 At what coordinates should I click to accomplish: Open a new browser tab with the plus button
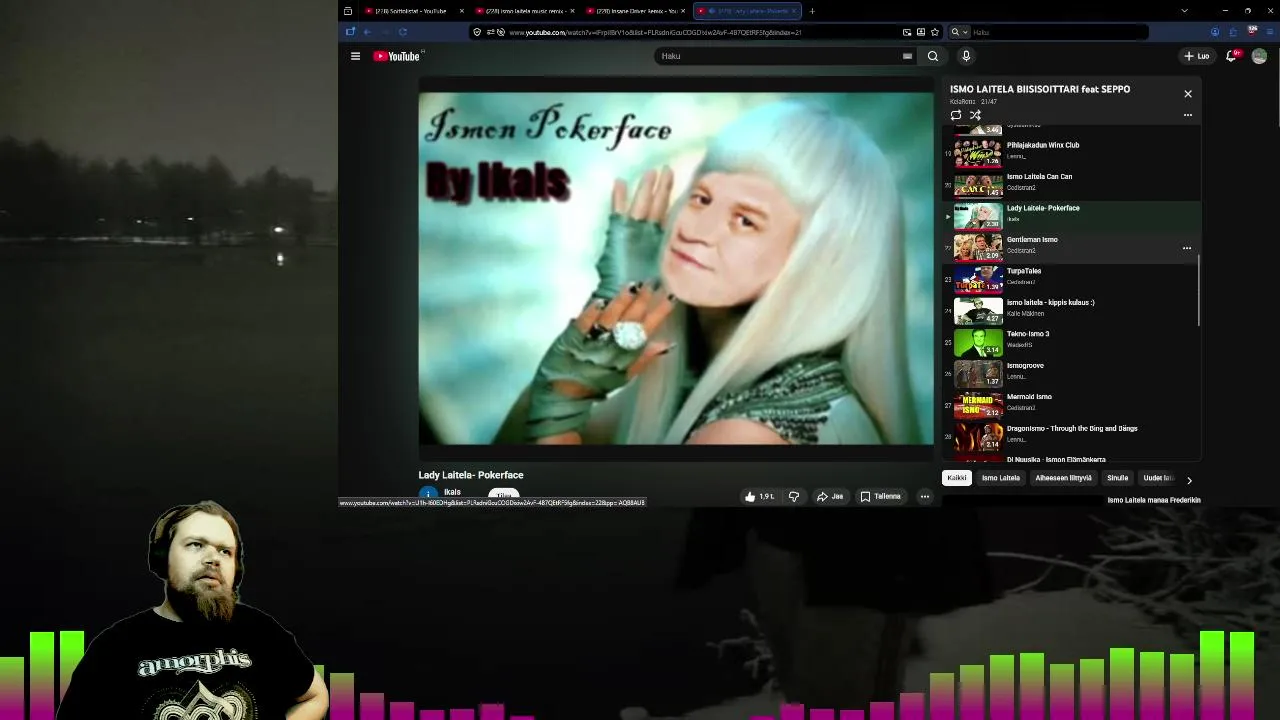812,11
